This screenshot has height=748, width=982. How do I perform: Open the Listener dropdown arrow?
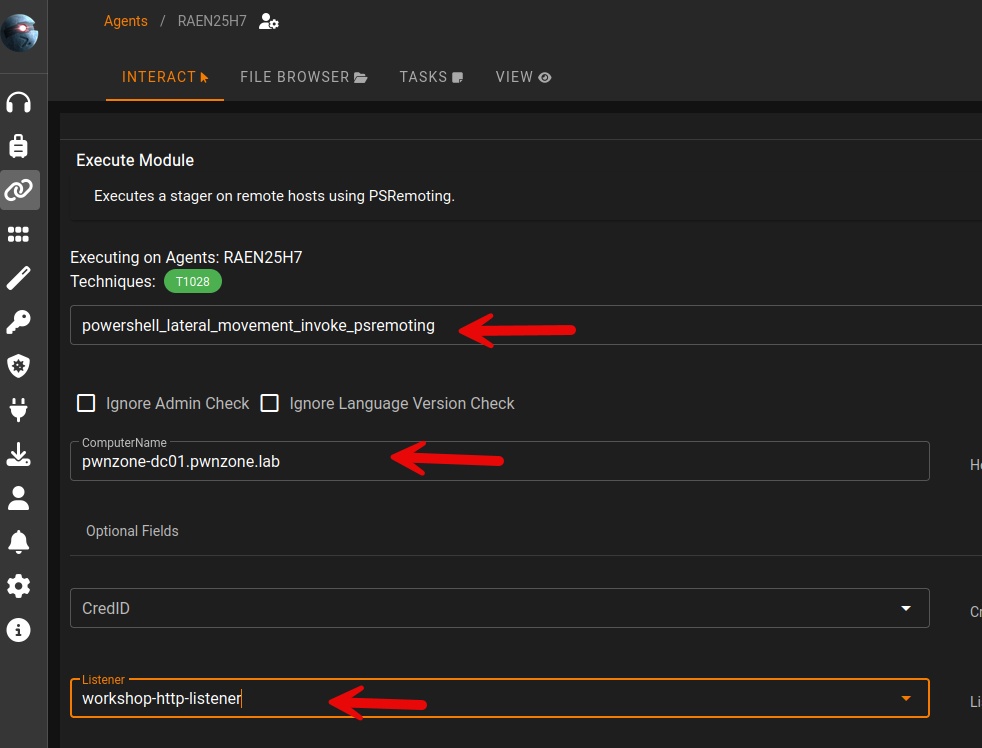point(905,698)
